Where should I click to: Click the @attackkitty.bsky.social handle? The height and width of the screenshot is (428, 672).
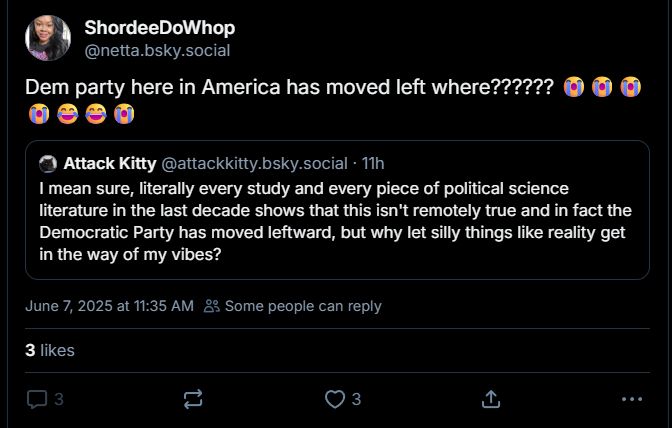[x=254, y=163]
